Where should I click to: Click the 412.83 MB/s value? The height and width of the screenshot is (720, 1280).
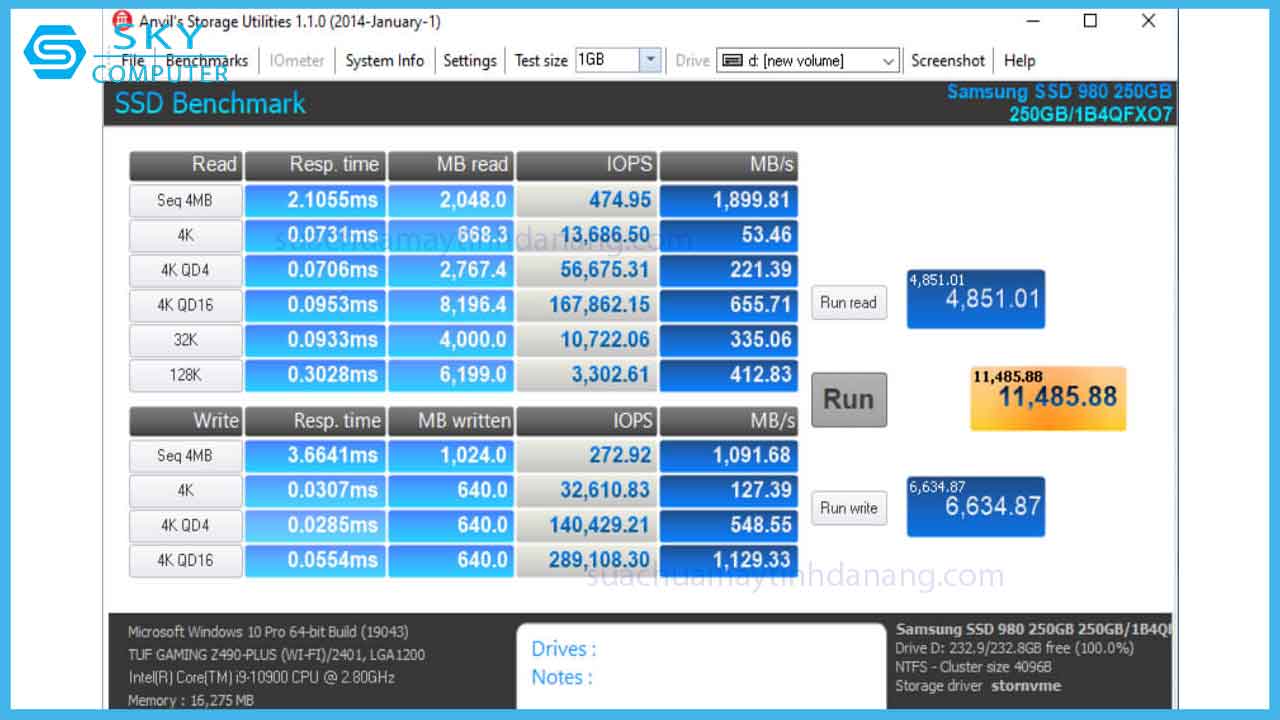(x=729, y=375)
